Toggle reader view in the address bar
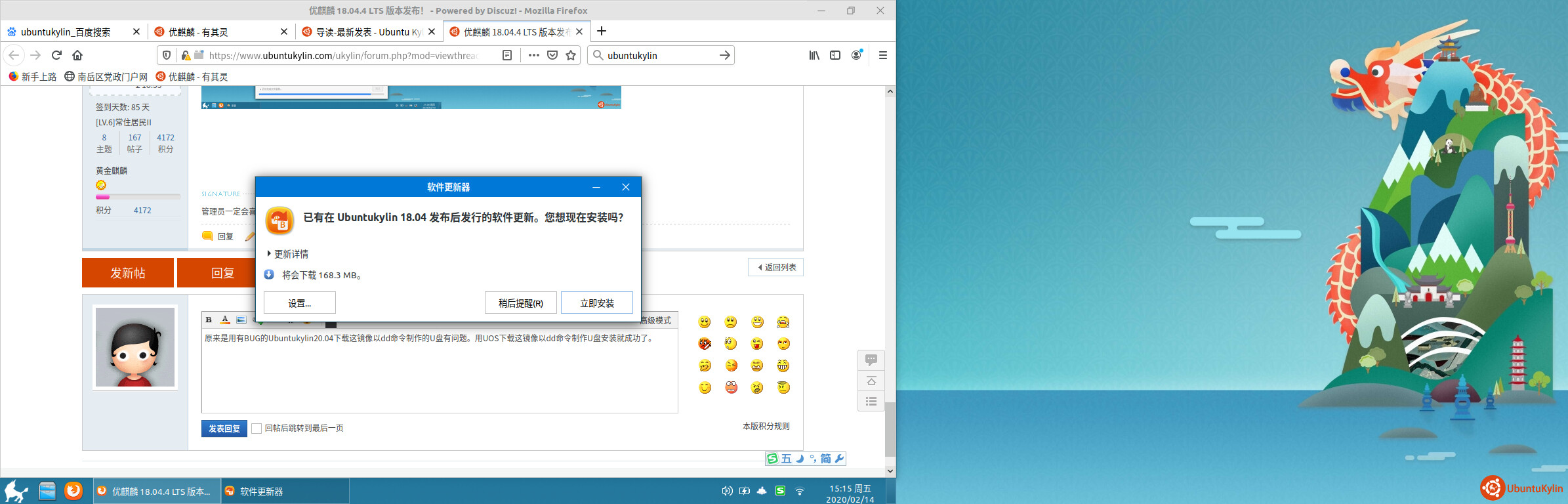1568x504 pixels. click(x=507, y=55)
